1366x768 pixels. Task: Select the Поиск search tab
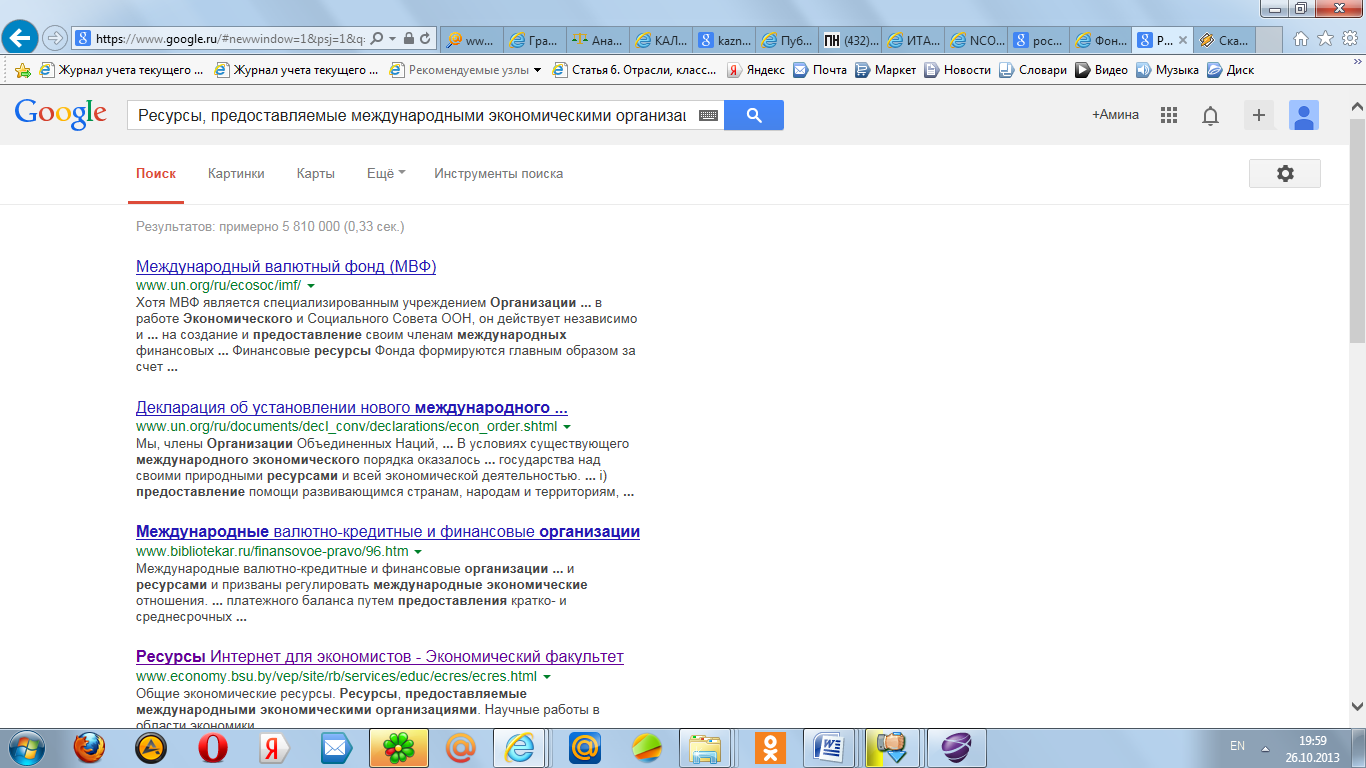(x=156, y=173)
